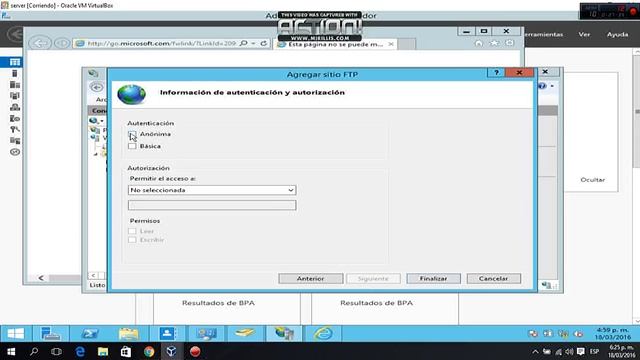Open the 'No seleccionada' access dropdown
This screenshot has width=640, height=360.
point(212,190)
